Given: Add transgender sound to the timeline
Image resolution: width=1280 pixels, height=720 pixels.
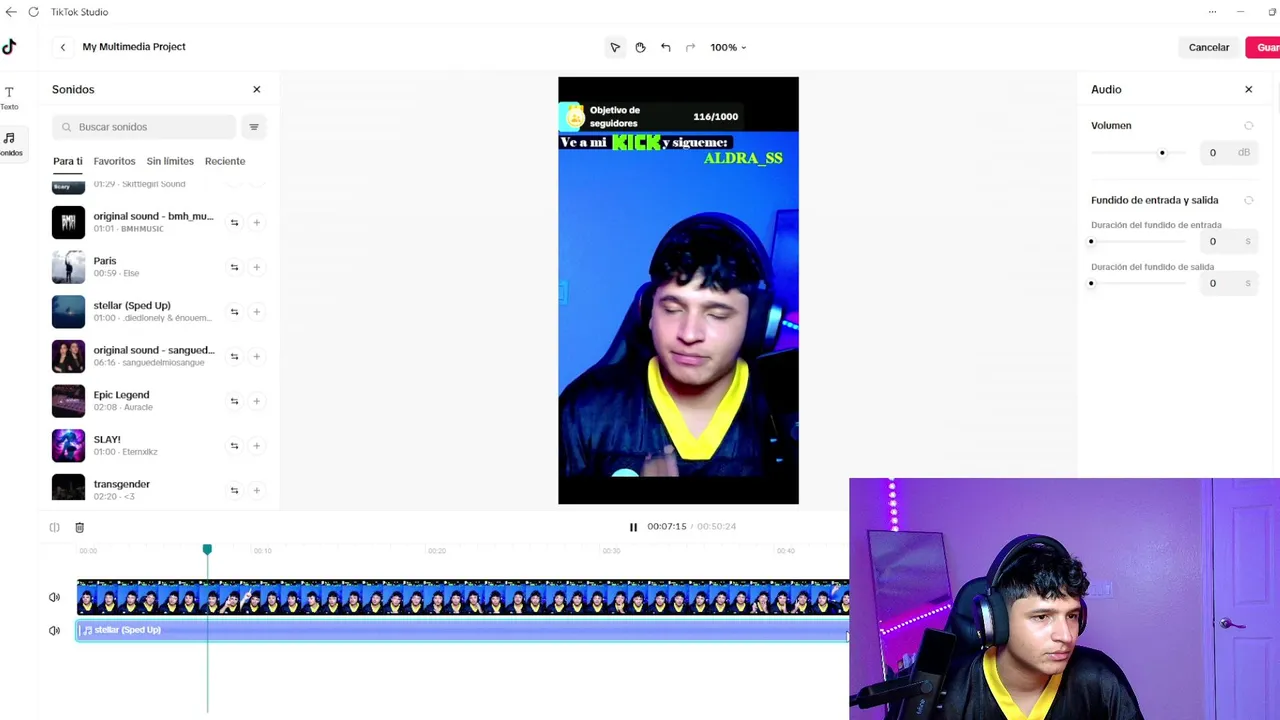Looking at the screenshot, I should pyautogui.click(x=256, y=490).
